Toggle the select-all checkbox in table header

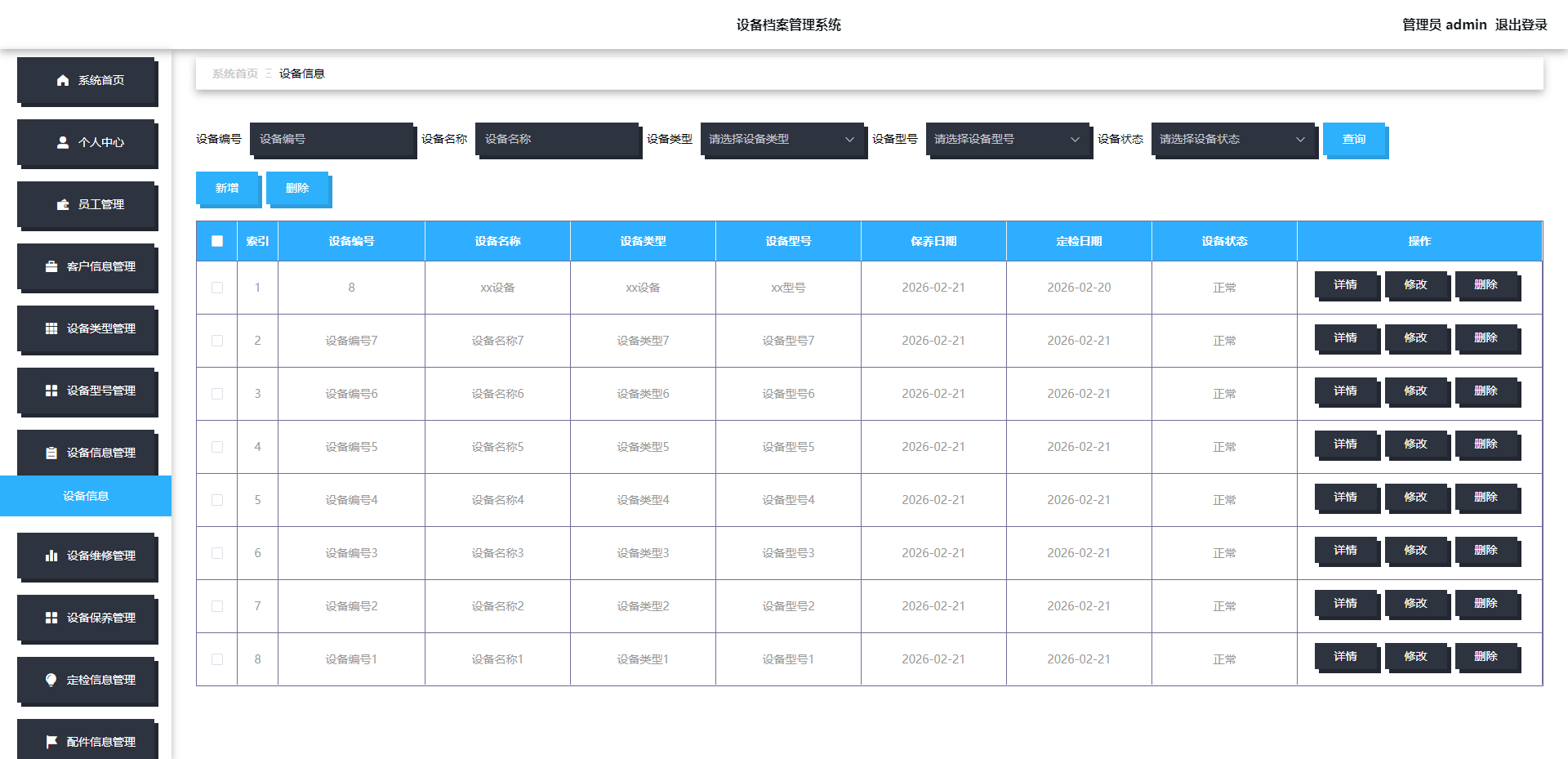217,241
